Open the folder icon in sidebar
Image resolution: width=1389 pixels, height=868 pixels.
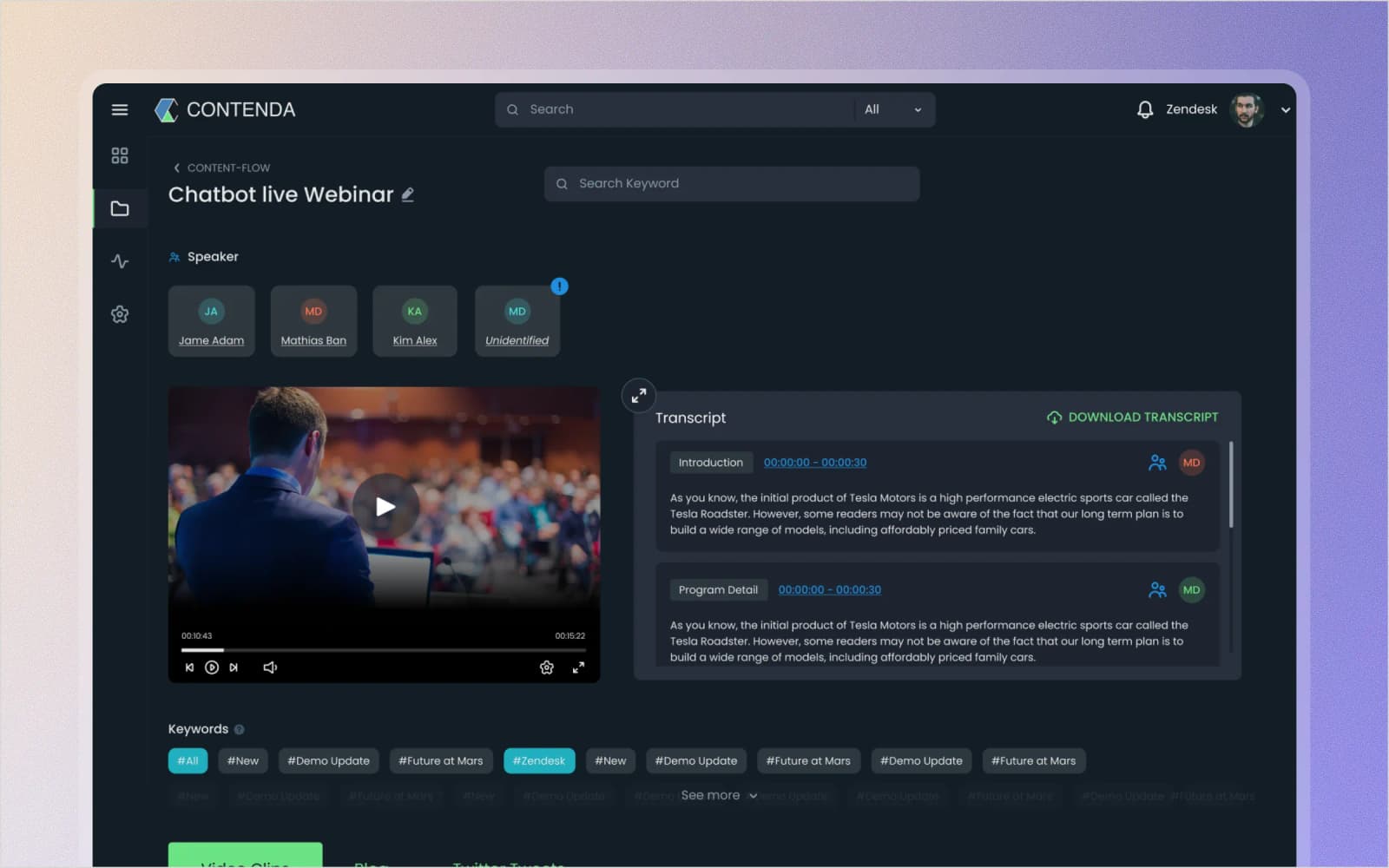tap(120, 208)
